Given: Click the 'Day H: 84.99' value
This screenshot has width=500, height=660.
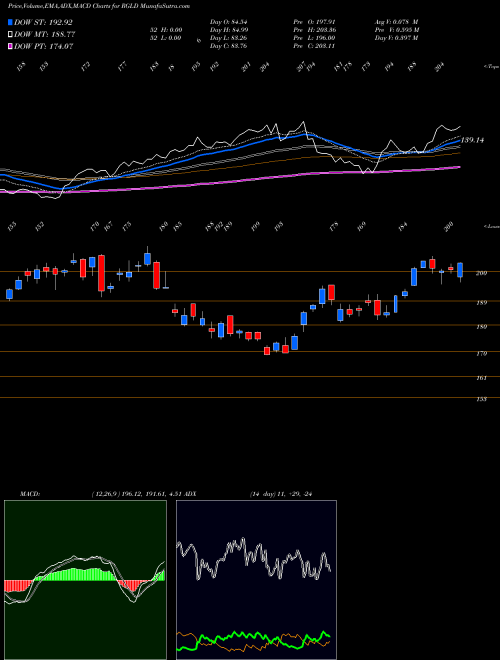Looking at the screenshot, I should pyautogui.click(x=229, y=30).
